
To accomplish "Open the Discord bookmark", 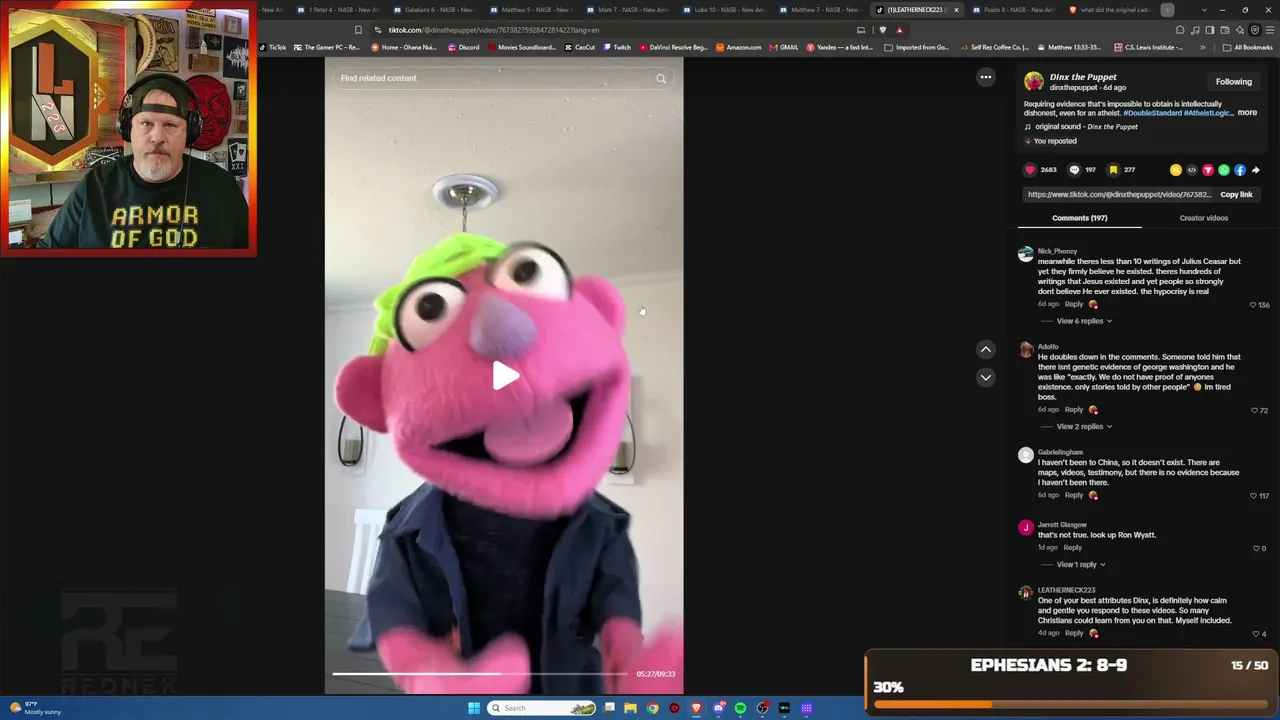I will (462, 47).
